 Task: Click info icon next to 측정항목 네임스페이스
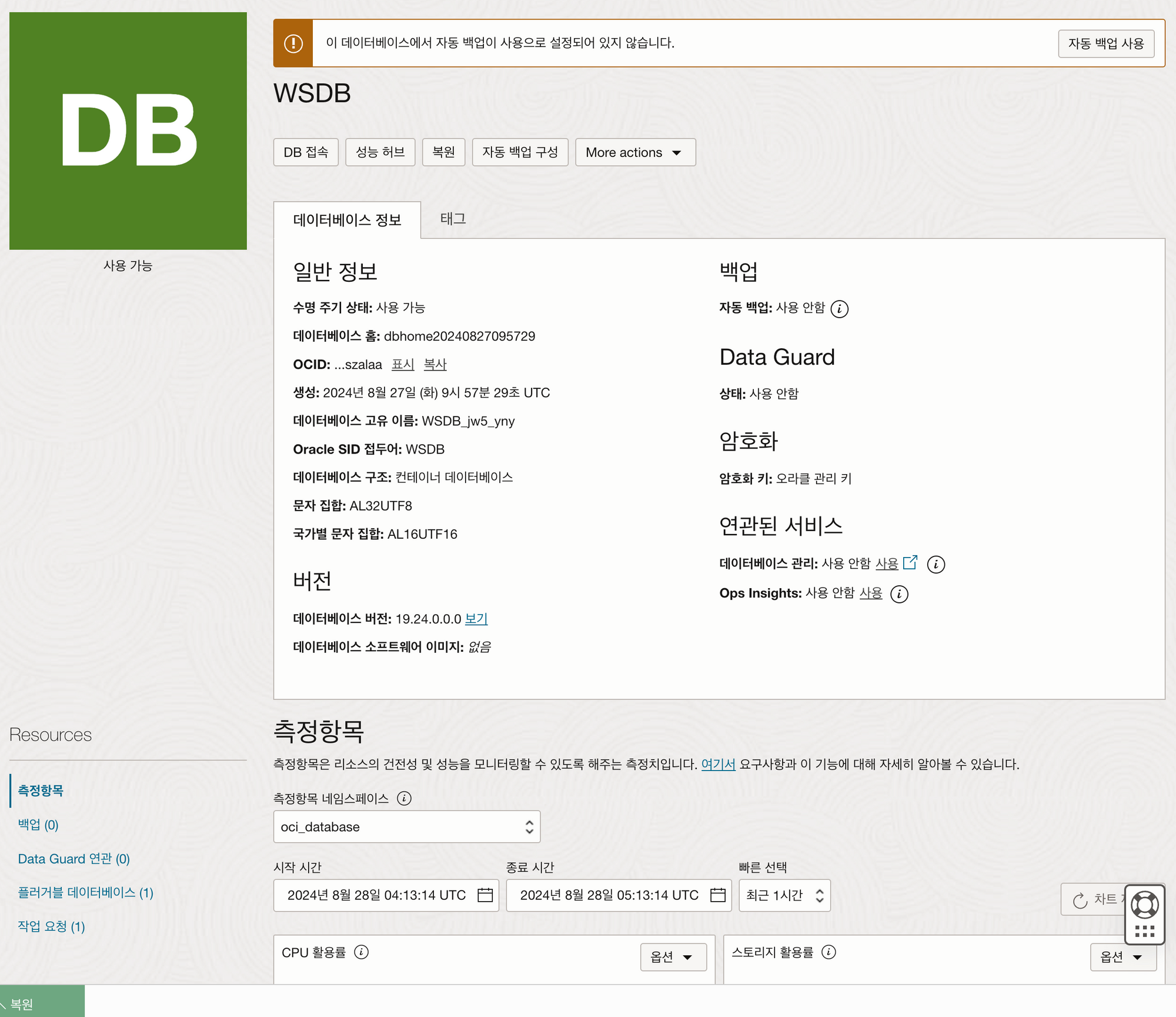[404, 798]
